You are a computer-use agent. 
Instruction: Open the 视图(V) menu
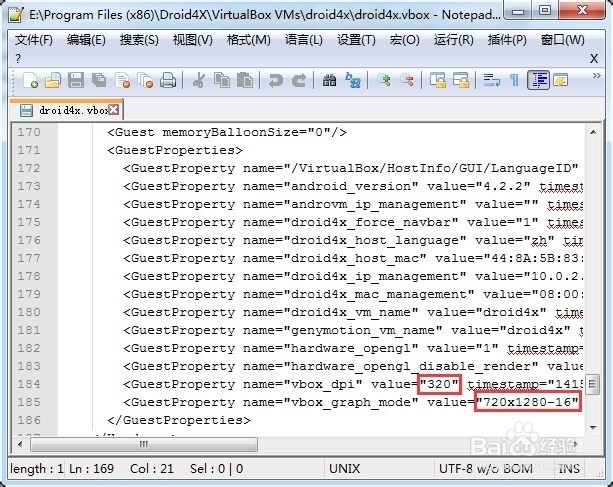point(193,40)
